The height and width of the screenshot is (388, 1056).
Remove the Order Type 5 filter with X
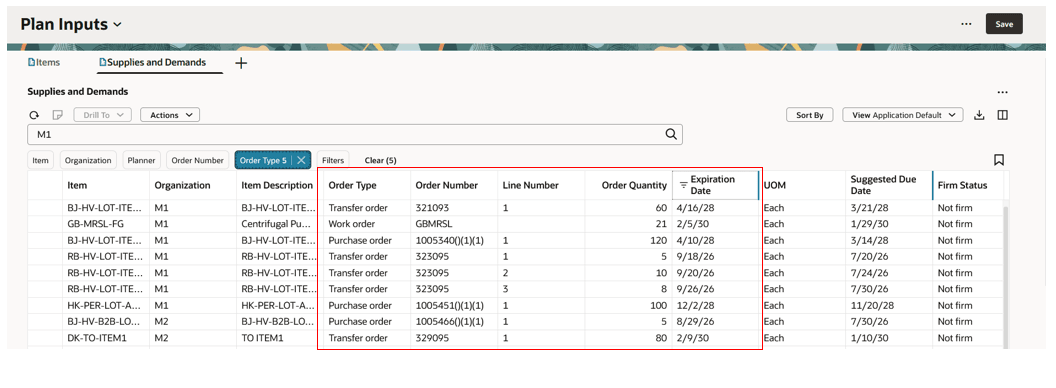301,160
